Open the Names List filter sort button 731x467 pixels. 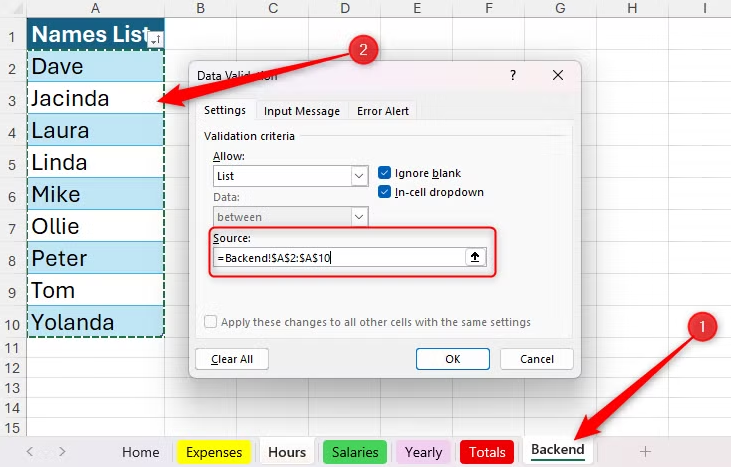(x=155, y=40)
